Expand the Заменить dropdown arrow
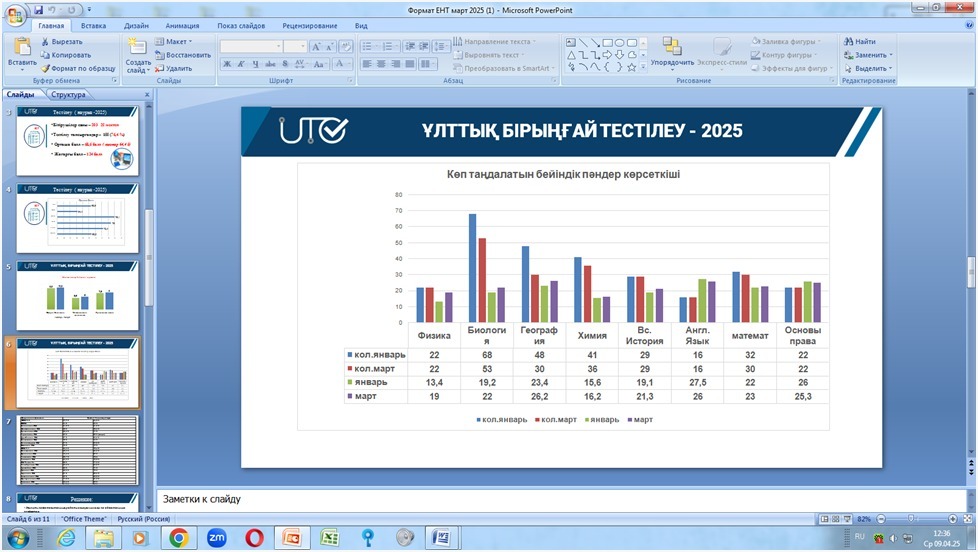This screenshot has height=552, width=978. click(x=890, y=55)
